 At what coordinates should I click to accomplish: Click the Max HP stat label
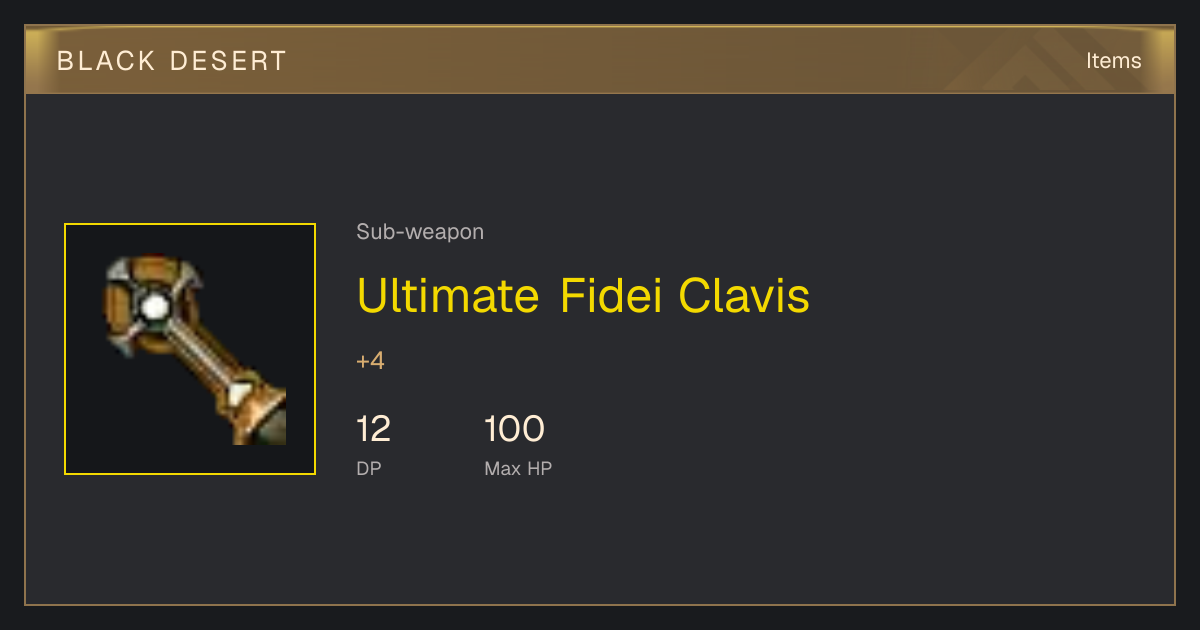point(518,468)
